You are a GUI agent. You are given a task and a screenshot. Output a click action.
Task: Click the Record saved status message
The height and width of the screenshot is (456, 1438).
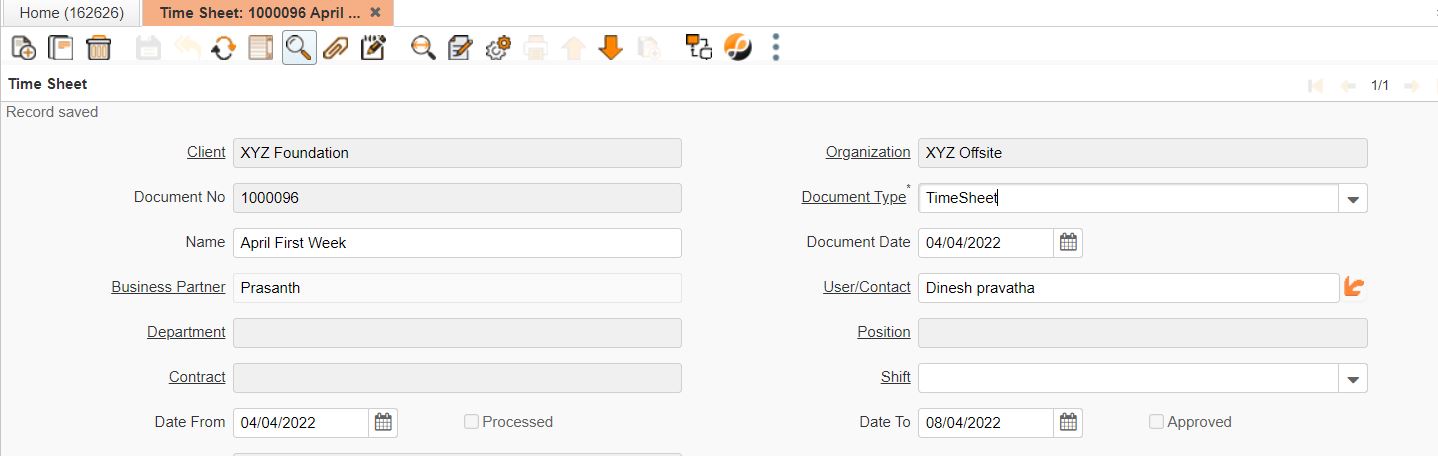52,112
